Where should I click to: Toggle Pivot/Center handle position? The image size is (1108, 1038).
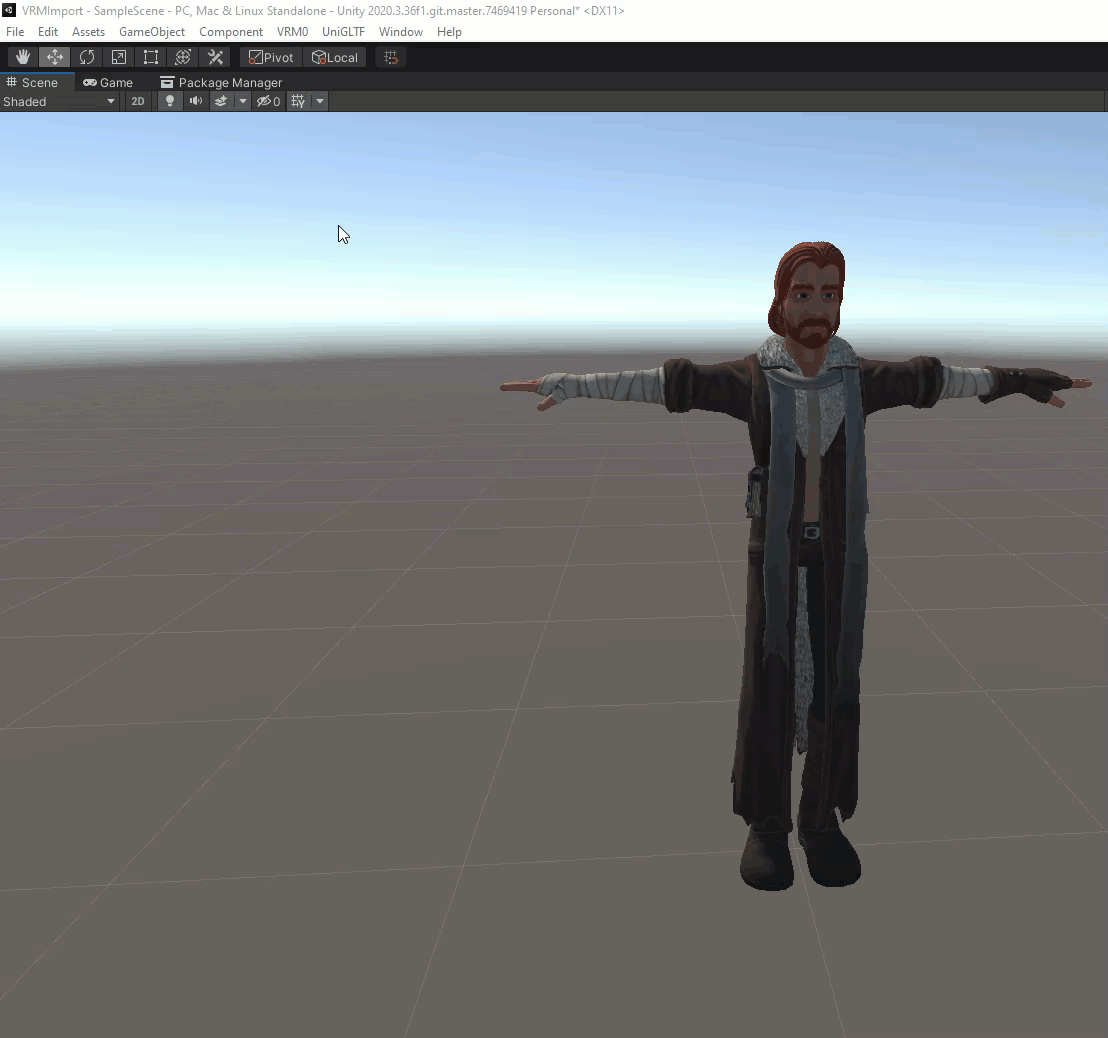(271, 57)
